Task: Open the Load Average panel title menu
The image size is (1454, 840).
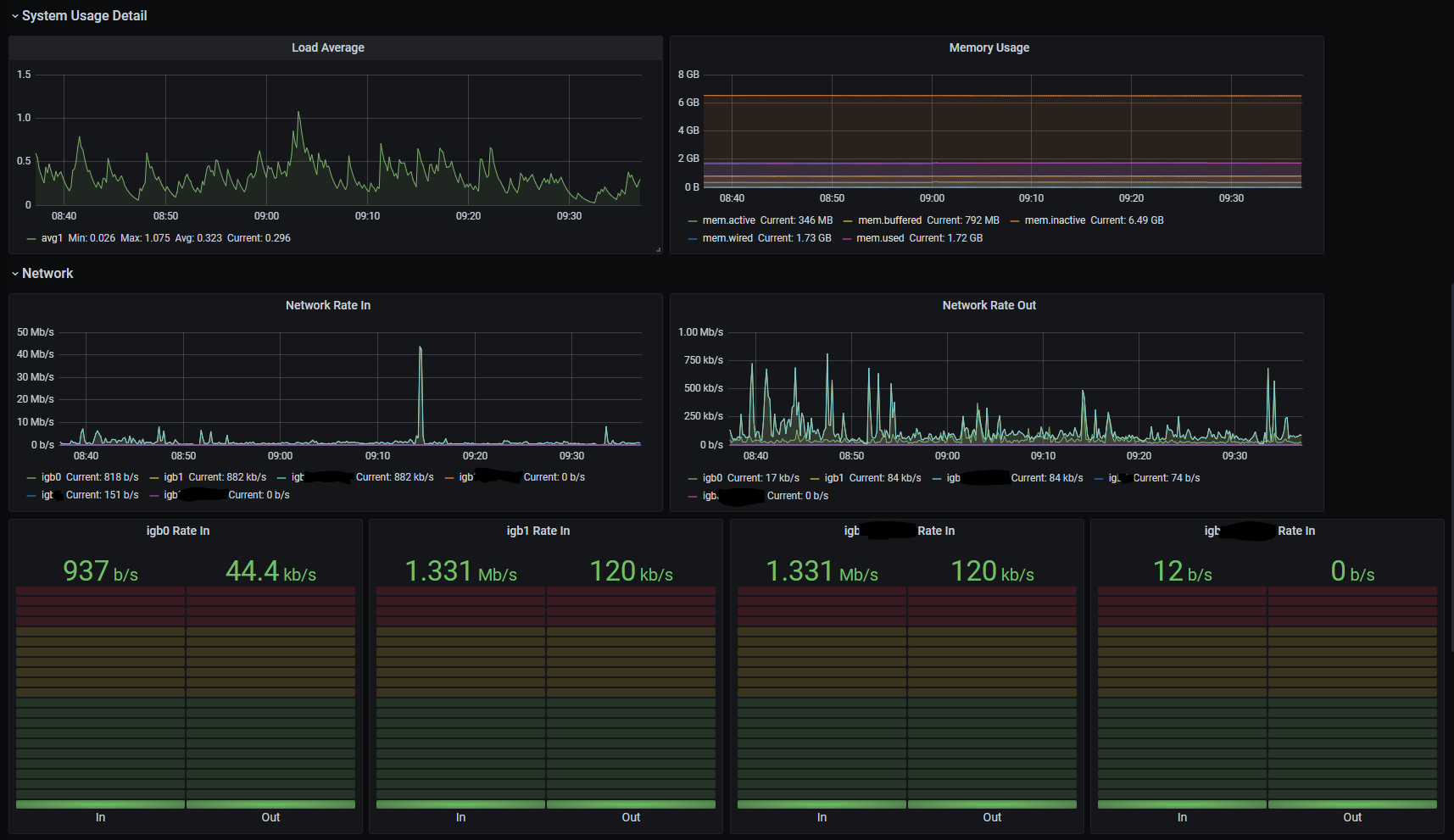Action: point(328,47)
